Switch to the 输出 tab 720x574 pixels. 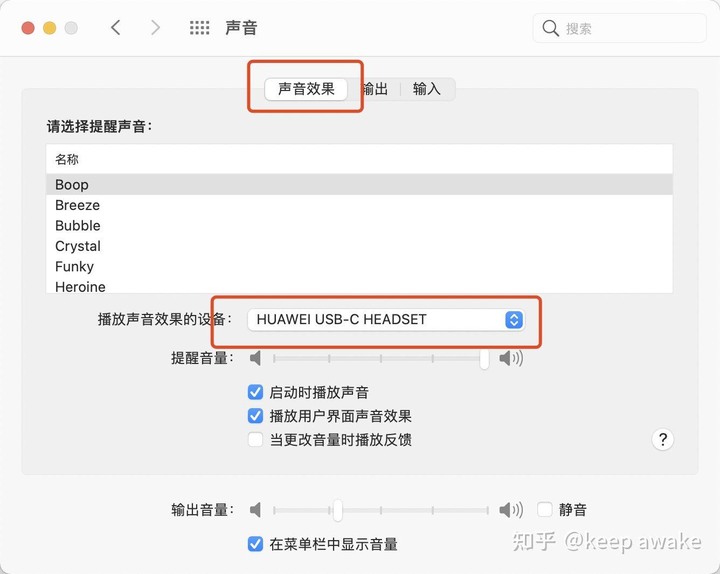[x=375, y=89]
